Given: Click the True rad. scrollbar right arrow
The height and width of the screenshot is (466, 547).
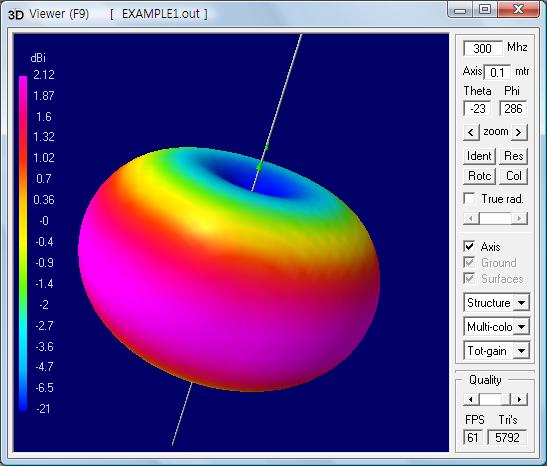Looking at the screenshot, I should (x=519, y=219).
